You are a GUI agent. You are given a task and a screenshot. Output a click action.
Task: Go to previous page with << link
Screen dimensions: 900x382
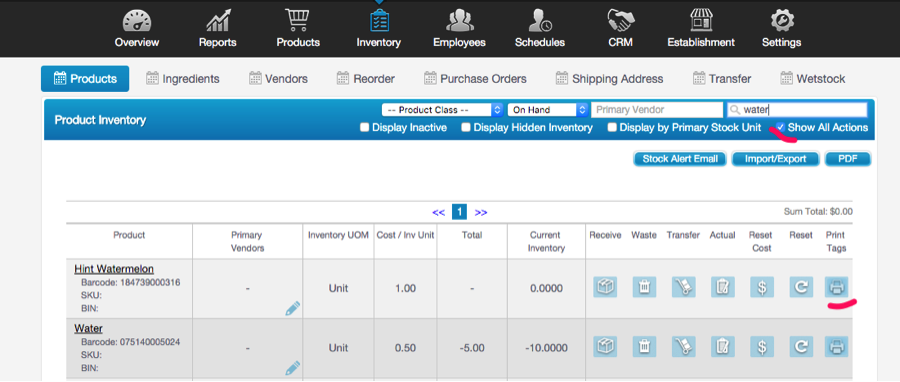click(439, 213)
